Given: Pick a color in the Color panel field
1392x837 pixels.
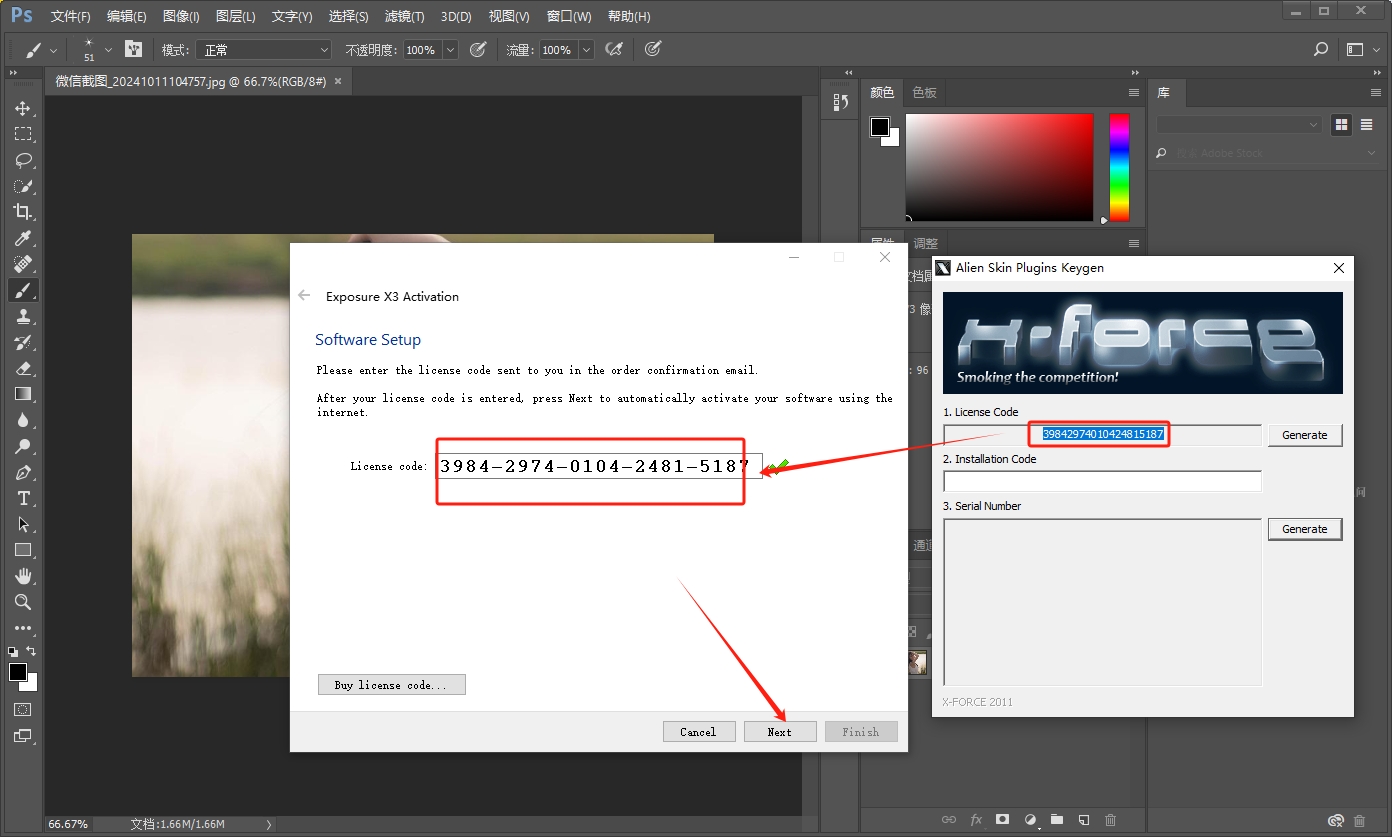Looking at the screenshot, I should pos(999,167).
